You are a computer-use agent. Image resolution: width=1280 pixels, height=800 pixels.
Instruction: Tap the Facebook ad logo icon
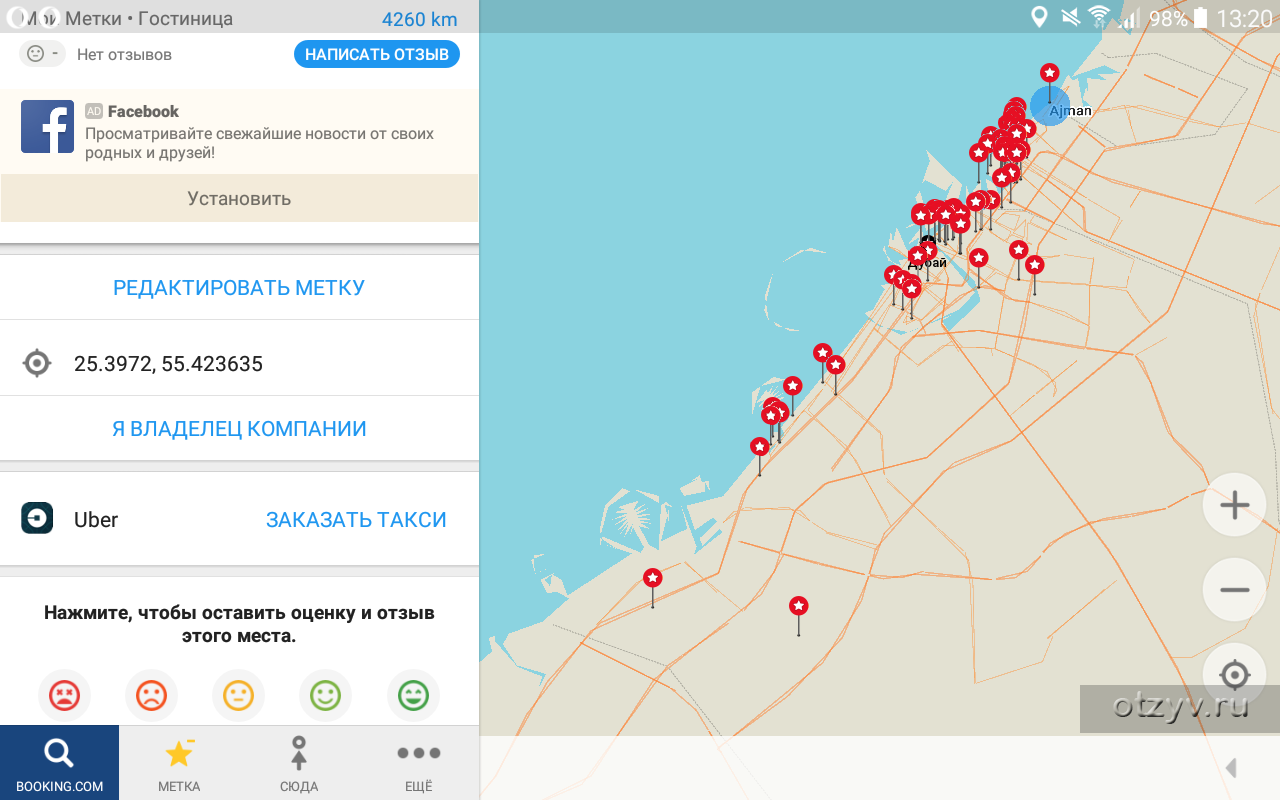pyautogui.click(x=48, y=127)
